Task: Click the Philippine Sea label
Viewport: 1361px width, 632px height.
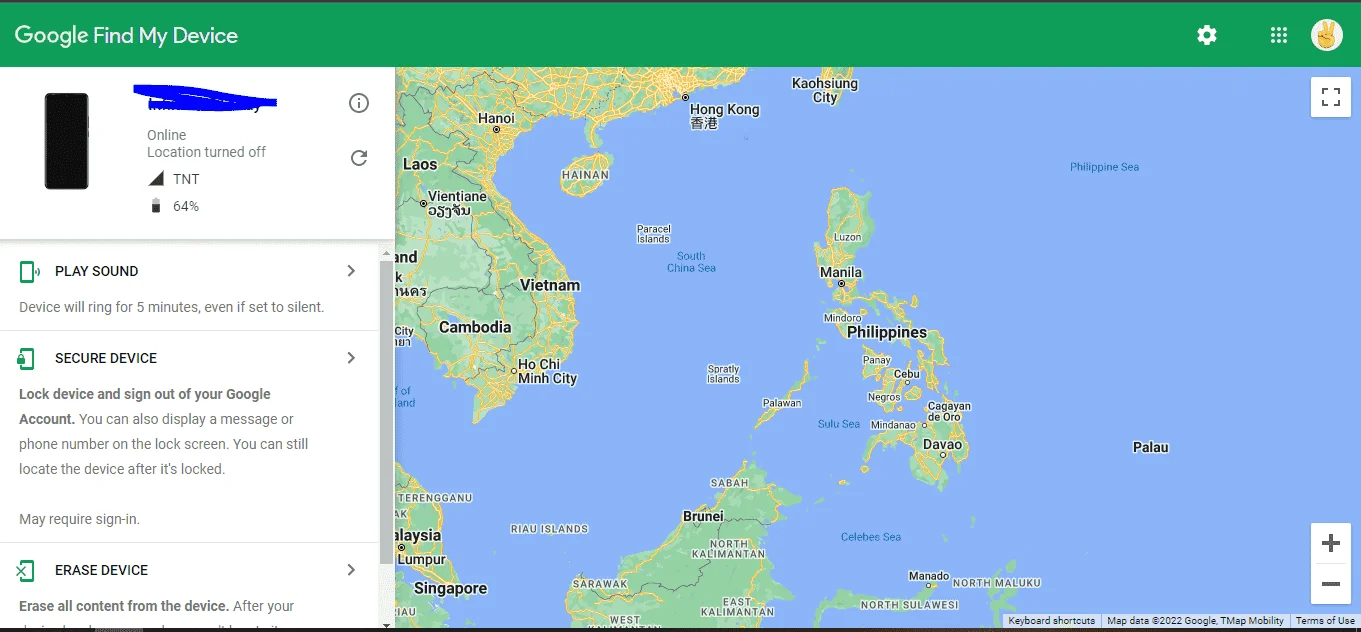Action: 1104,167
